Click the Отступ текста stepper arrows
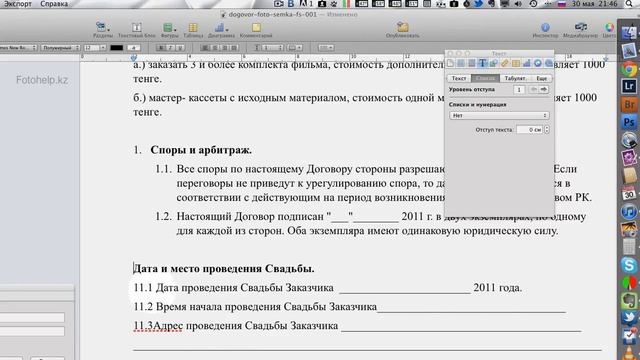Image resolution: width=640 pixels, height=360 pixels. tap(547, 129)
